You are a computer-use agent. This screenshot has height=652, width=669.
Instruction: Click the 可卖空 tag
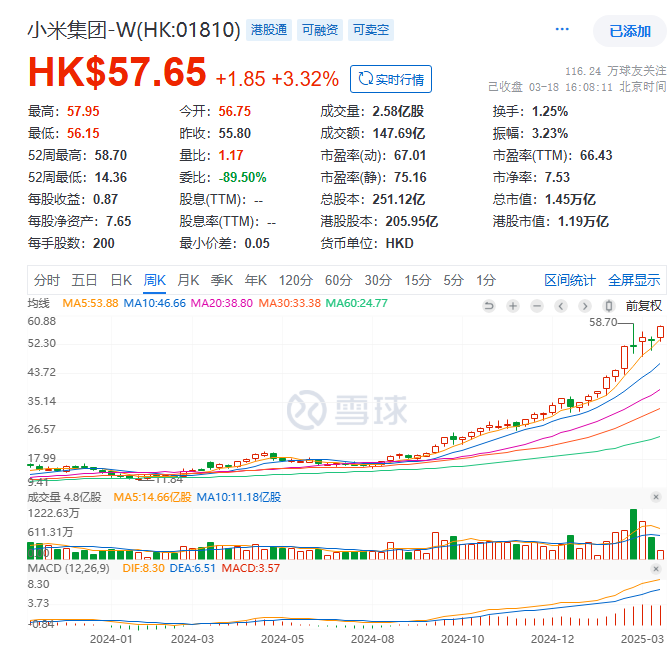click(x=371, y=30)
